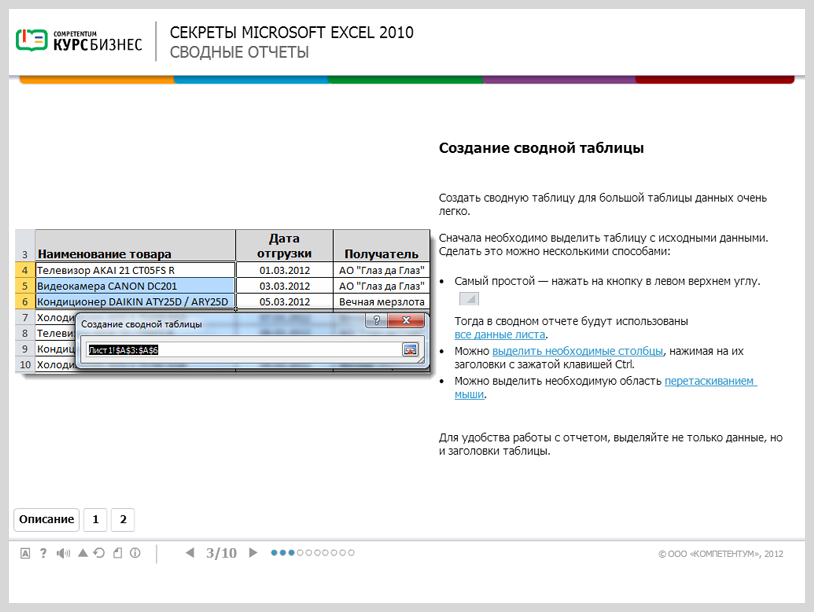Viewport: 814px width, 612px height.
Task: Select row header 3
Action: [25, 246]
